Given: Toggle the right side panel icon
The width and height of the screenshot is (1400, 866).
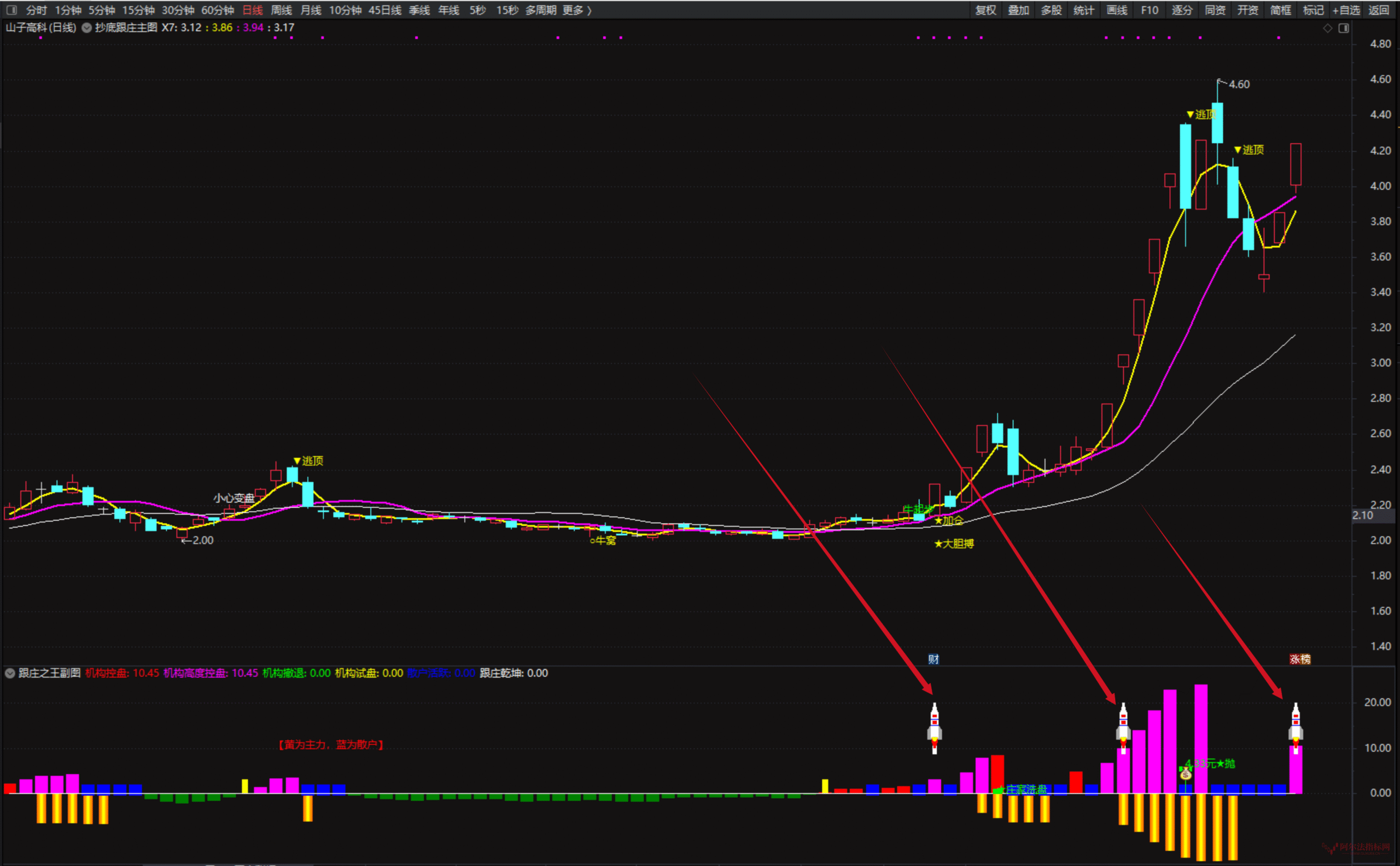Looking at the screenshot, I should click(x=1343, y=28).
